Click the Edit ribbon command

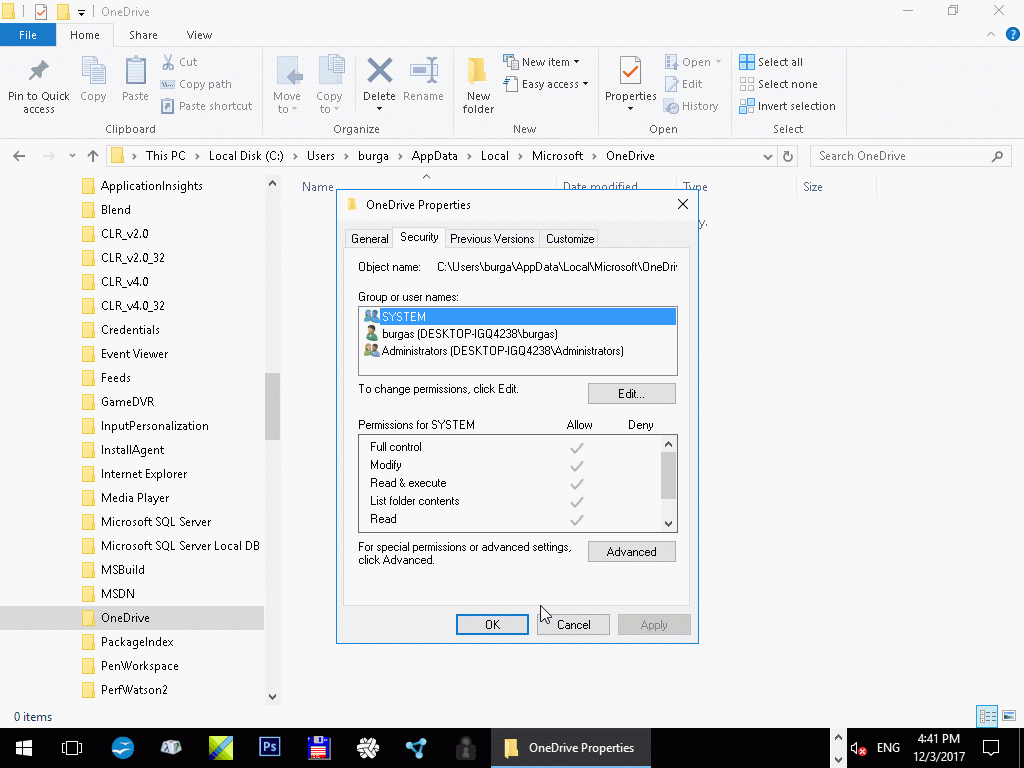[x=683, y=84]
